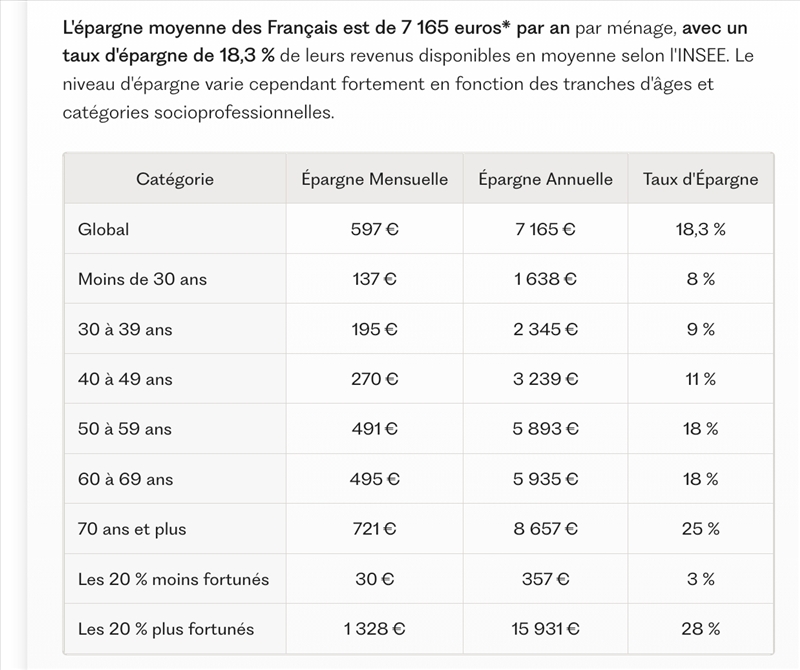Click the 18,3 % savings rate cell

click(x=701, y=229)
